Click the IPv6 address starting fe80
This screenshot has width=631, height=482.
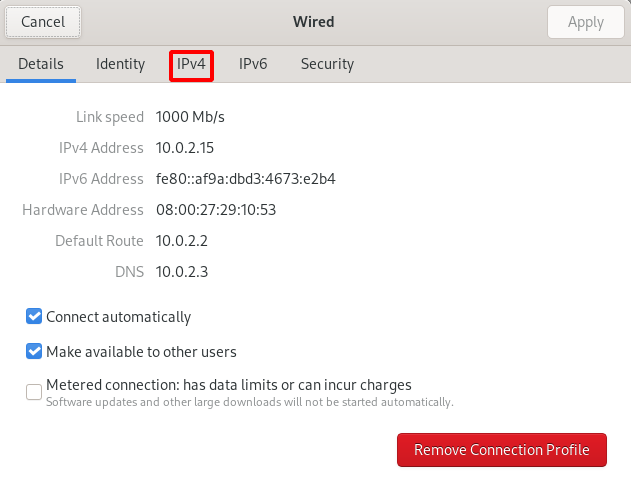point(245,179)
